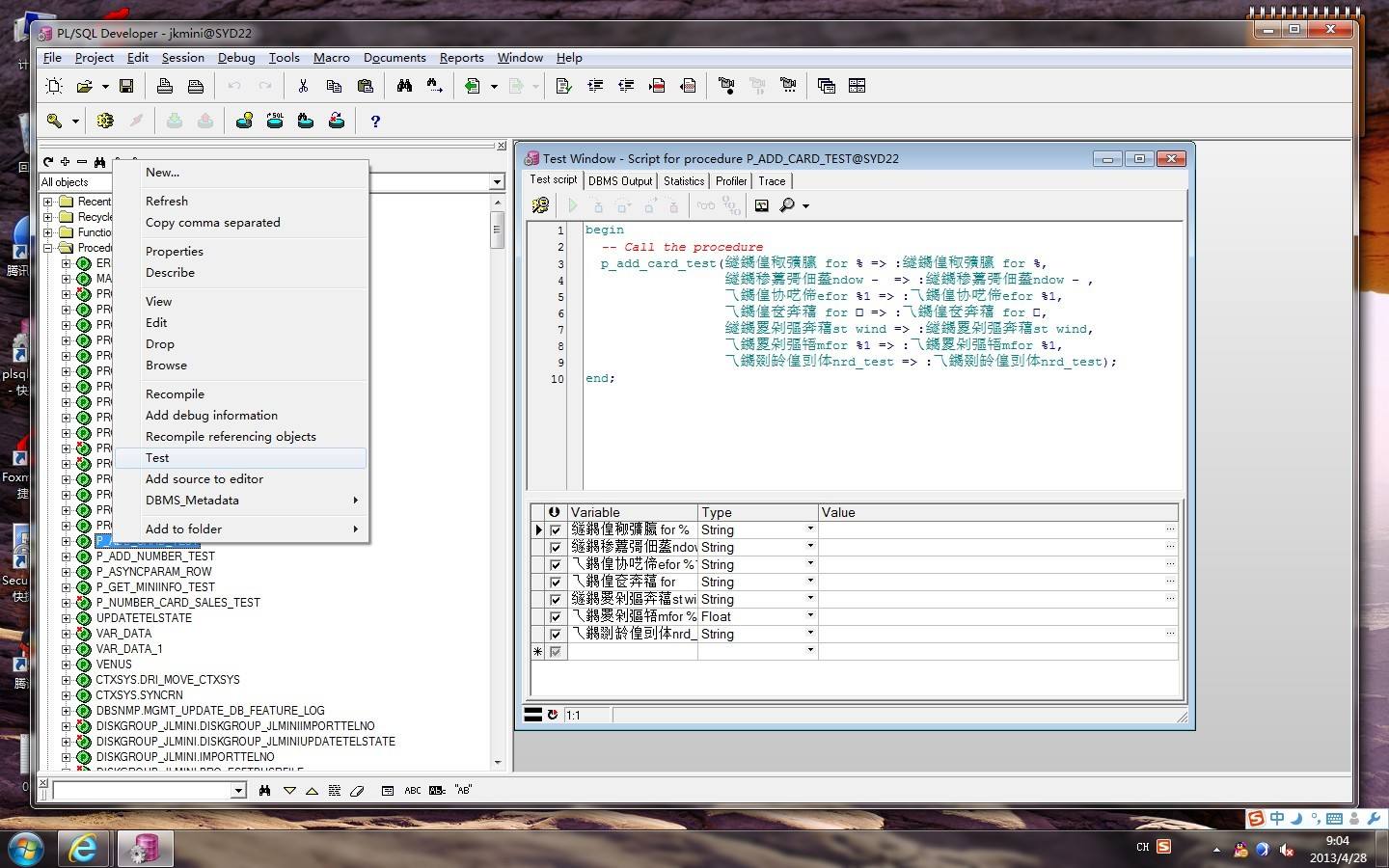This screenshot has width=1389, height=868.
Task: Open DBMS_Metadata submenu in context menu
Action: (x=241, y=501)
